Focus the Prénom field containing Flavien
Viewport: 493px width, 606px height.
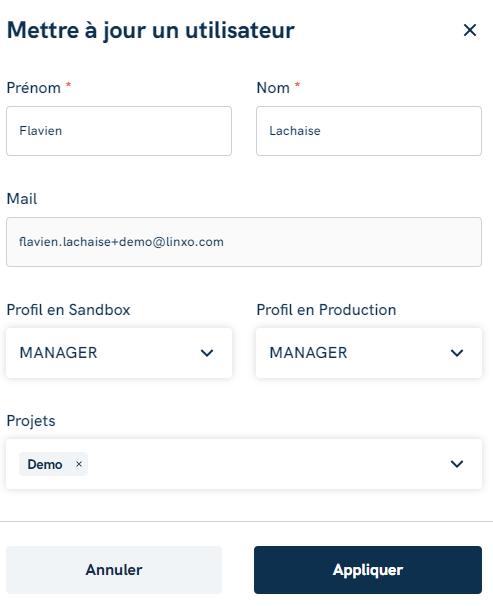click(x=119, y=131)
